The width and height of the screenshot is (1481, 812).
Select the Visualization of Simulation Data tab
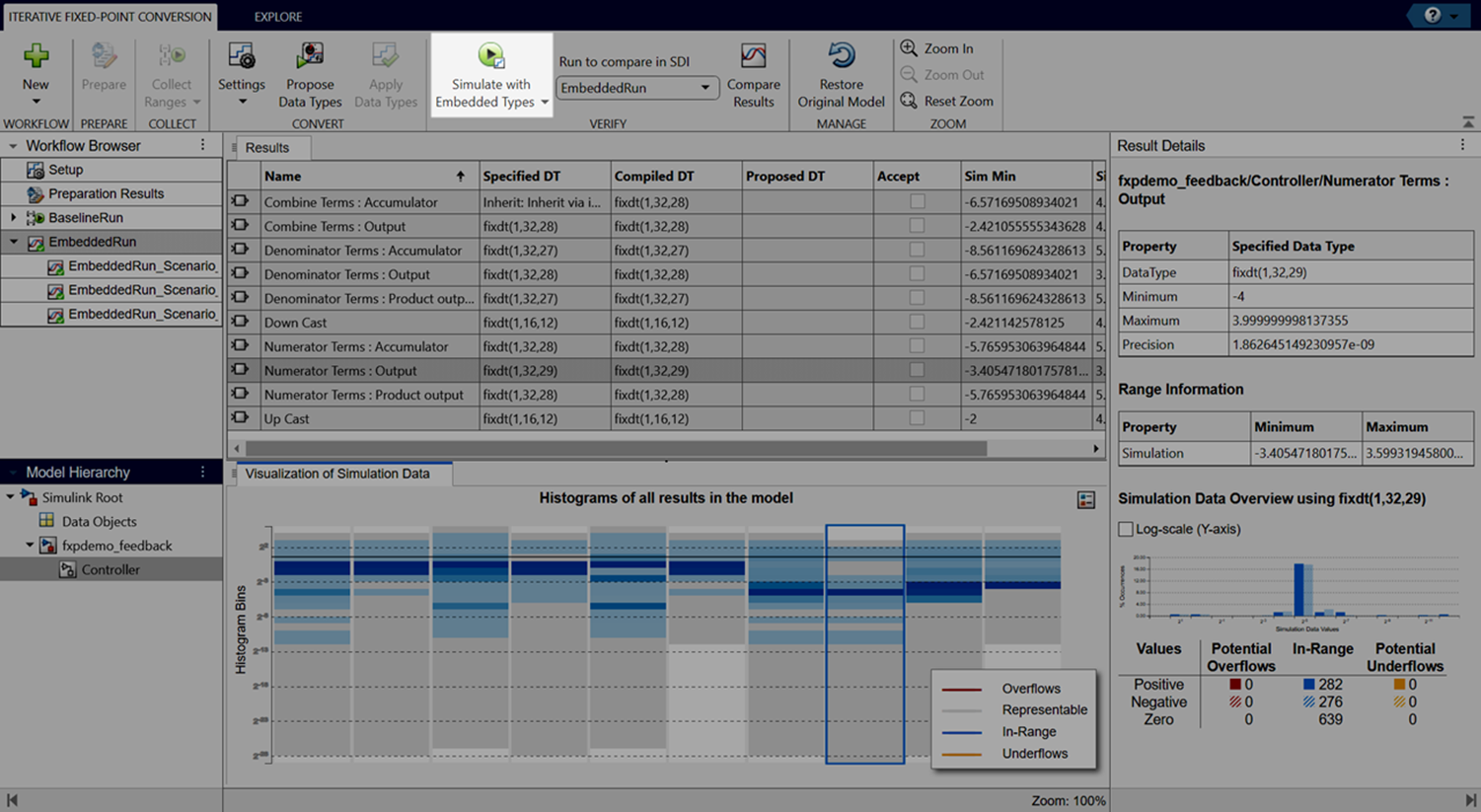tap(336, 474)
